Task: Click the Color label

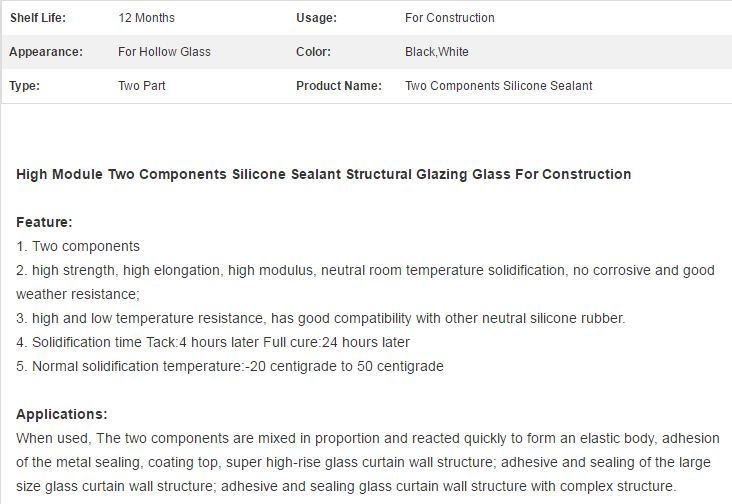Action: coord(313,52)
